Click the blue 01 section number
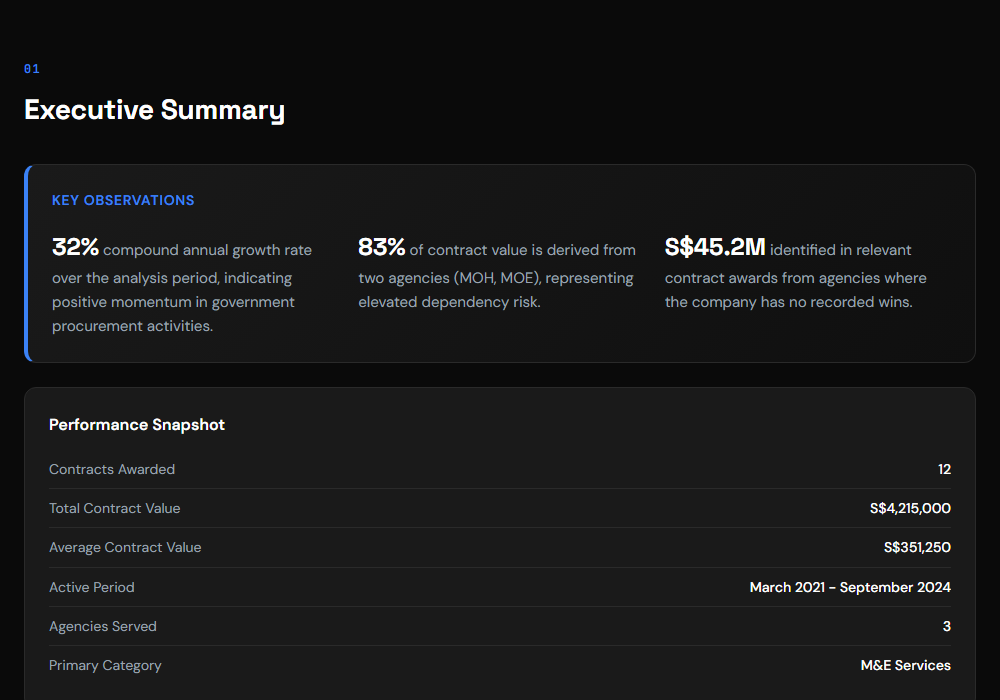Image resolution: width=1000 pixels, height=700 pixels. click(32, 69)
